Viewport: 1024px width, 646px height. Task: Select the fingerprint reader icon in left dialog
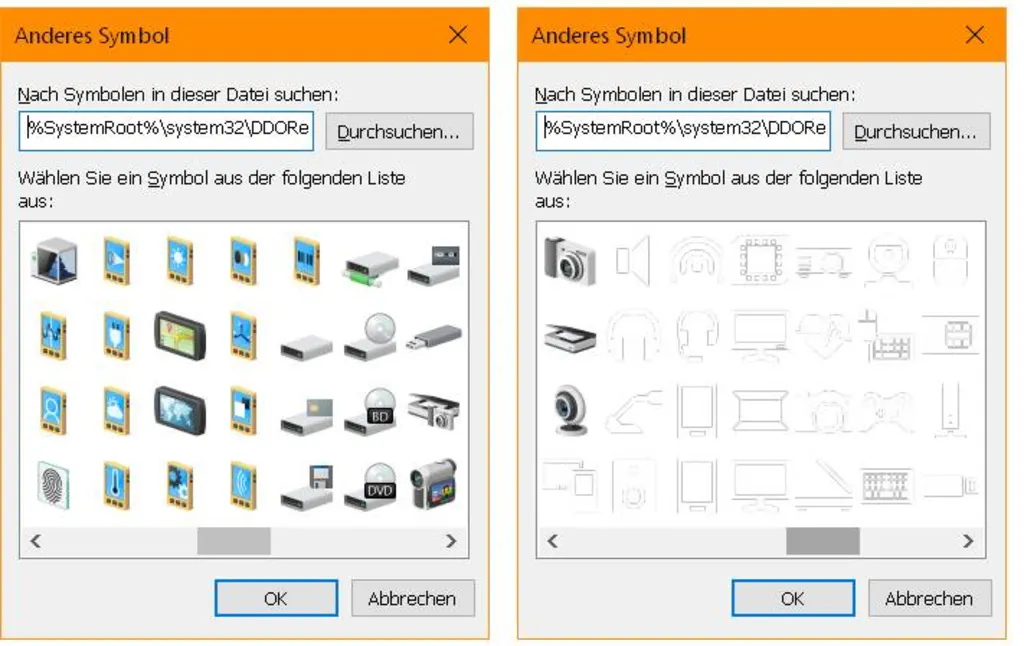pos(53,485)
